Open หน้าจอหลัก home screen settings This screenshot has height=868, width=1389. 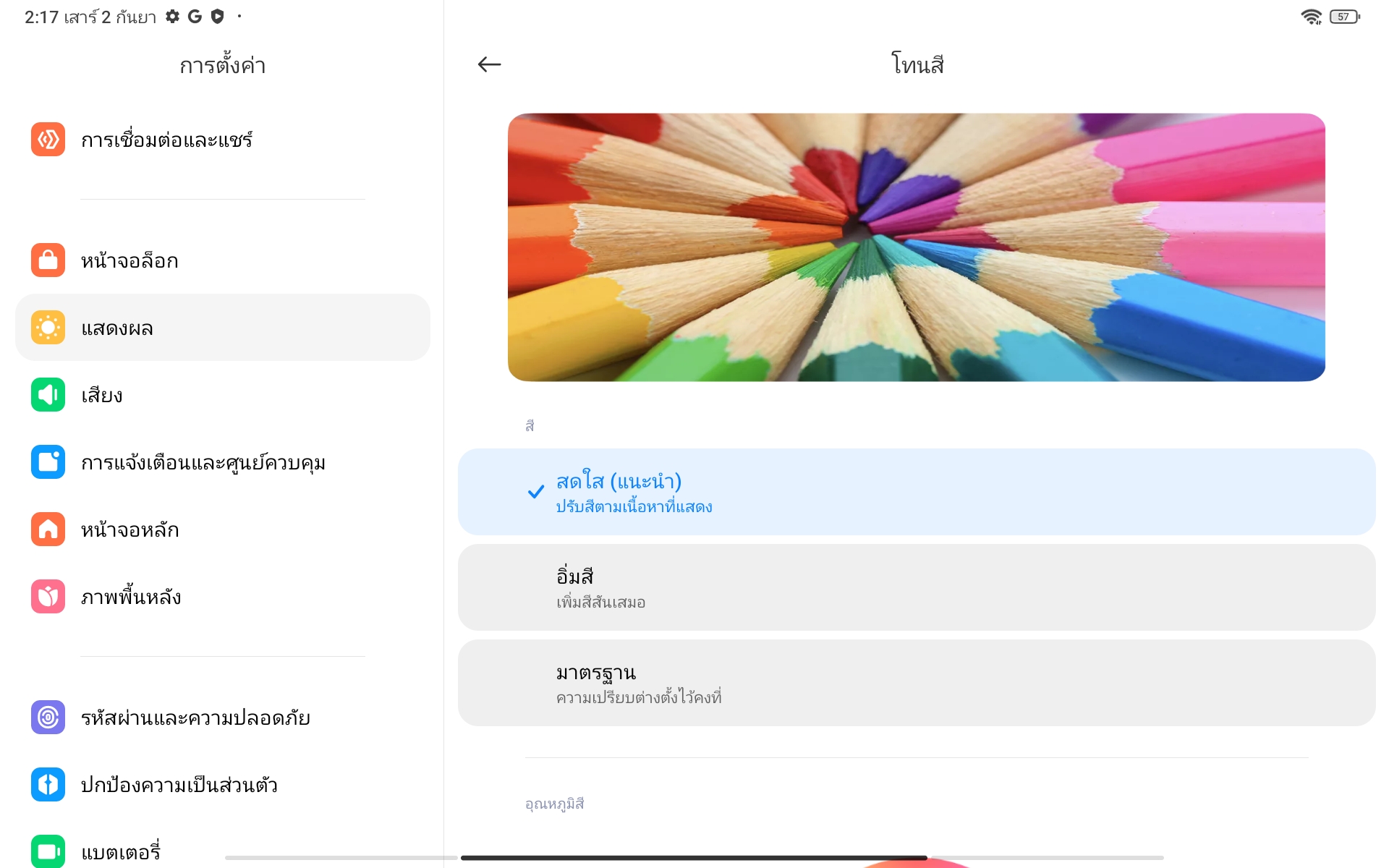[x=223, y=529]
